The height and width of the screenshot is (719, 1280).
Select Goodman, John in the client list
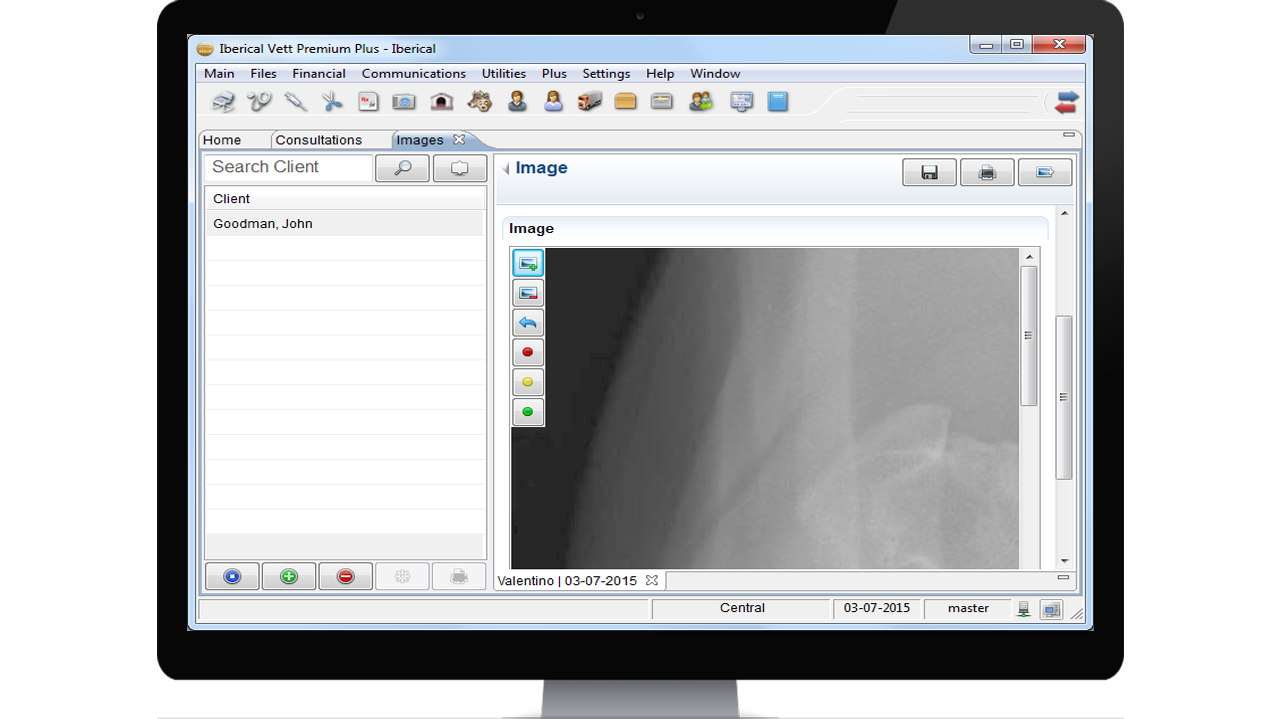[263, 224]
